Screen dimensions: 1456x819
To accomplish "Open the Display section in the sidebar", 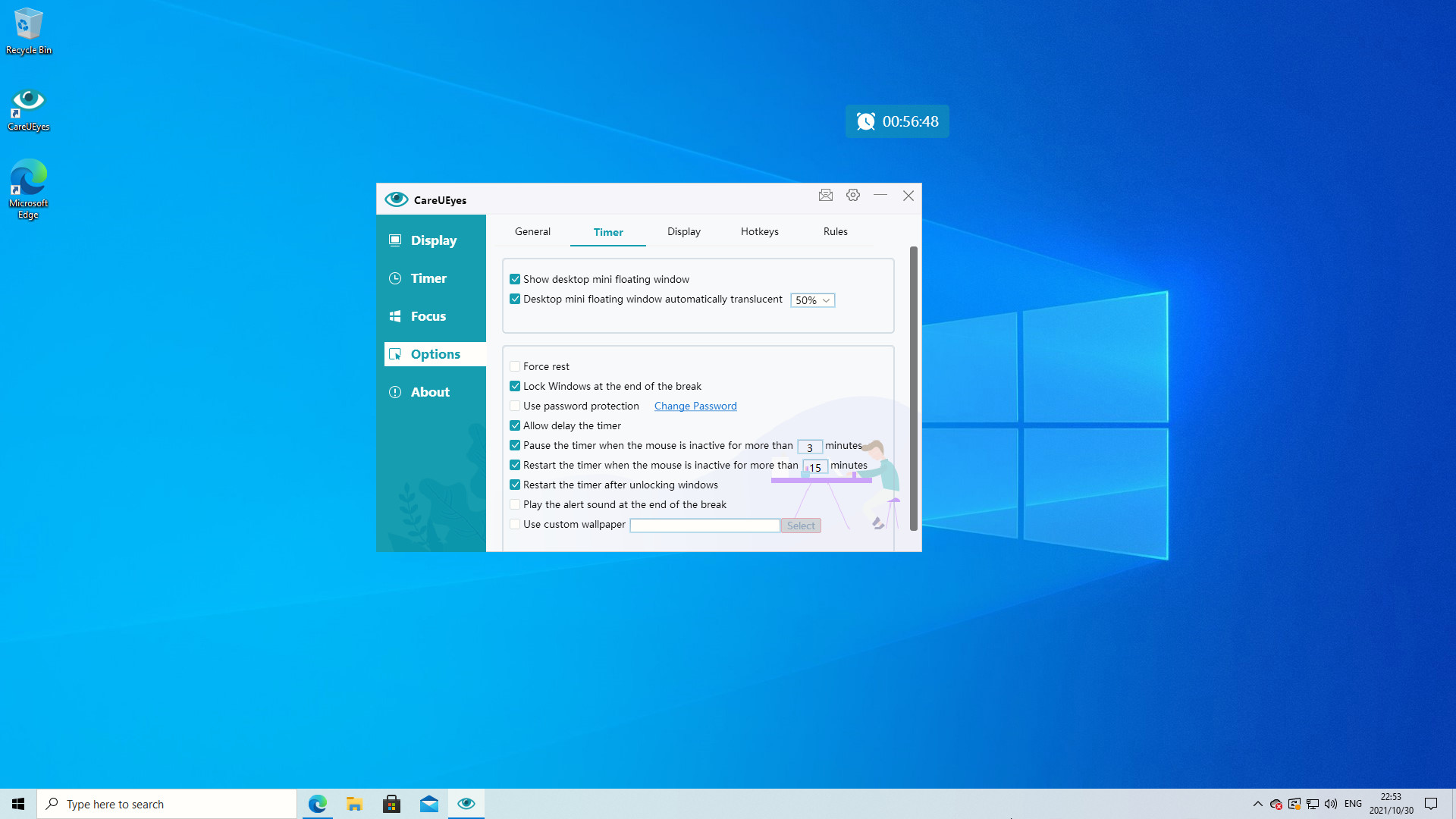I will (x=433, y=240).
